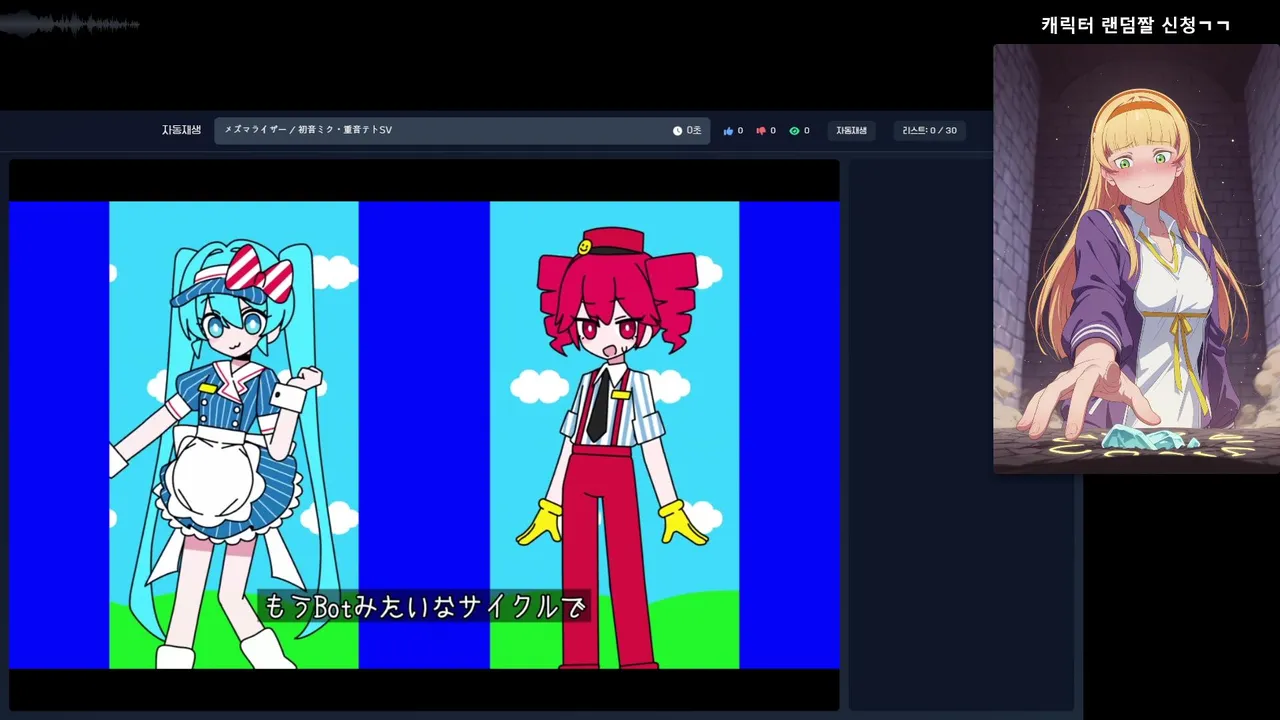Click the subtitle text もうBotみたいなサイクルで
1280x720 pixels.
(x=424, y=606)
